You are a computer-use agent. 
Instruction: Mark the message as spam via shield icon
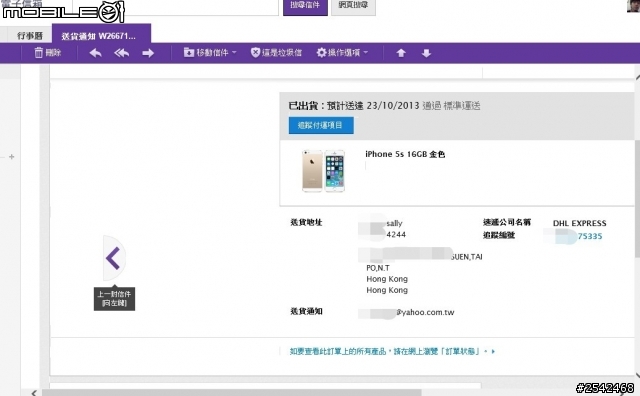click(x=276, y=53)
